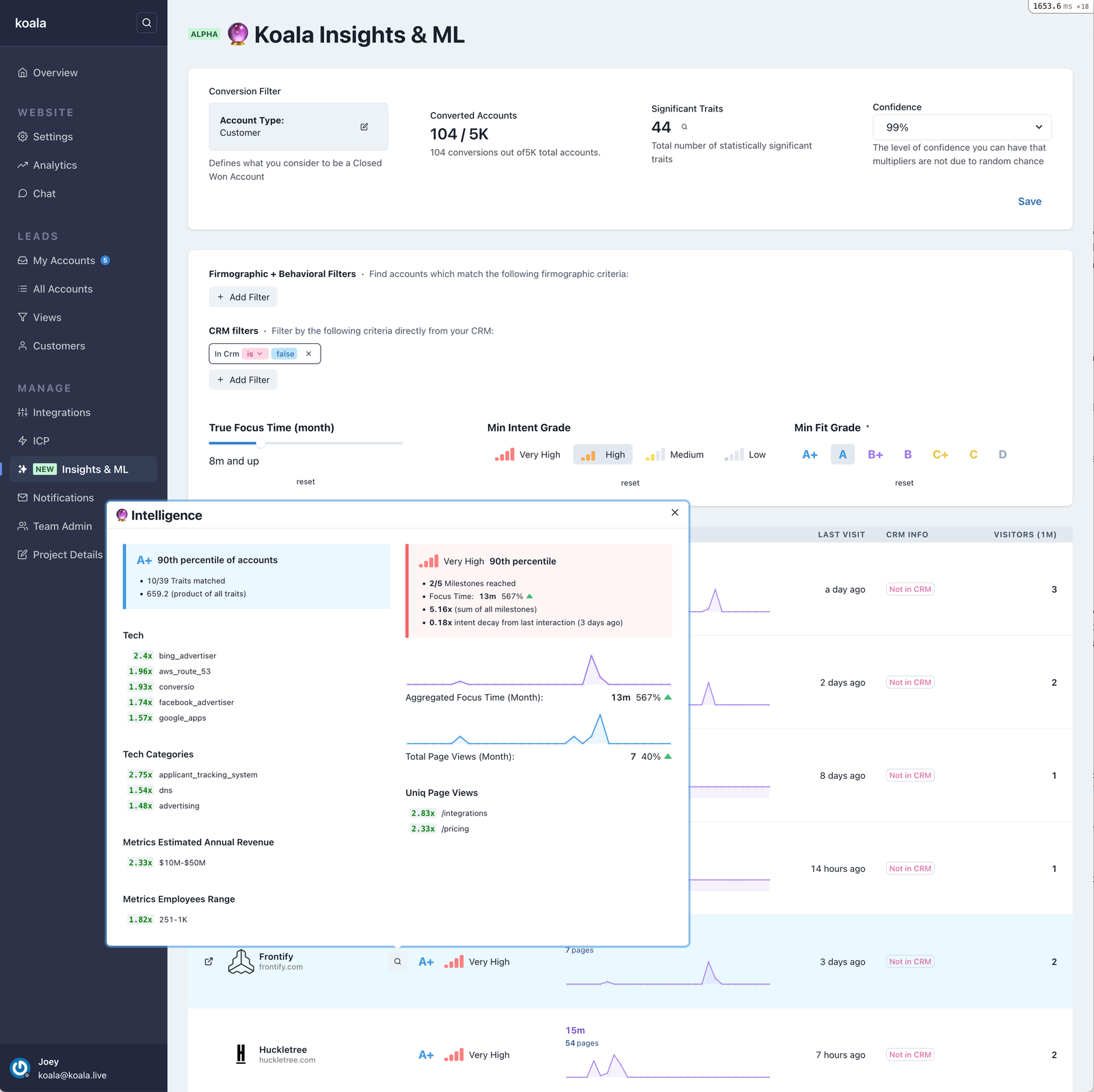Screen dimensions: 1094x1092
Task: Go to All Accounts in sidebar
Action: (62, 289)
